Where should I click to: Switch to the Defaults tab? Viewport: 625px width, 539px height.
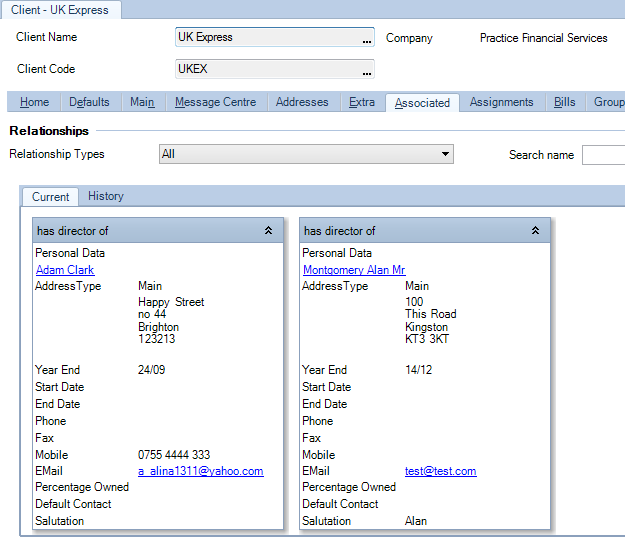[x=89, y=102]
